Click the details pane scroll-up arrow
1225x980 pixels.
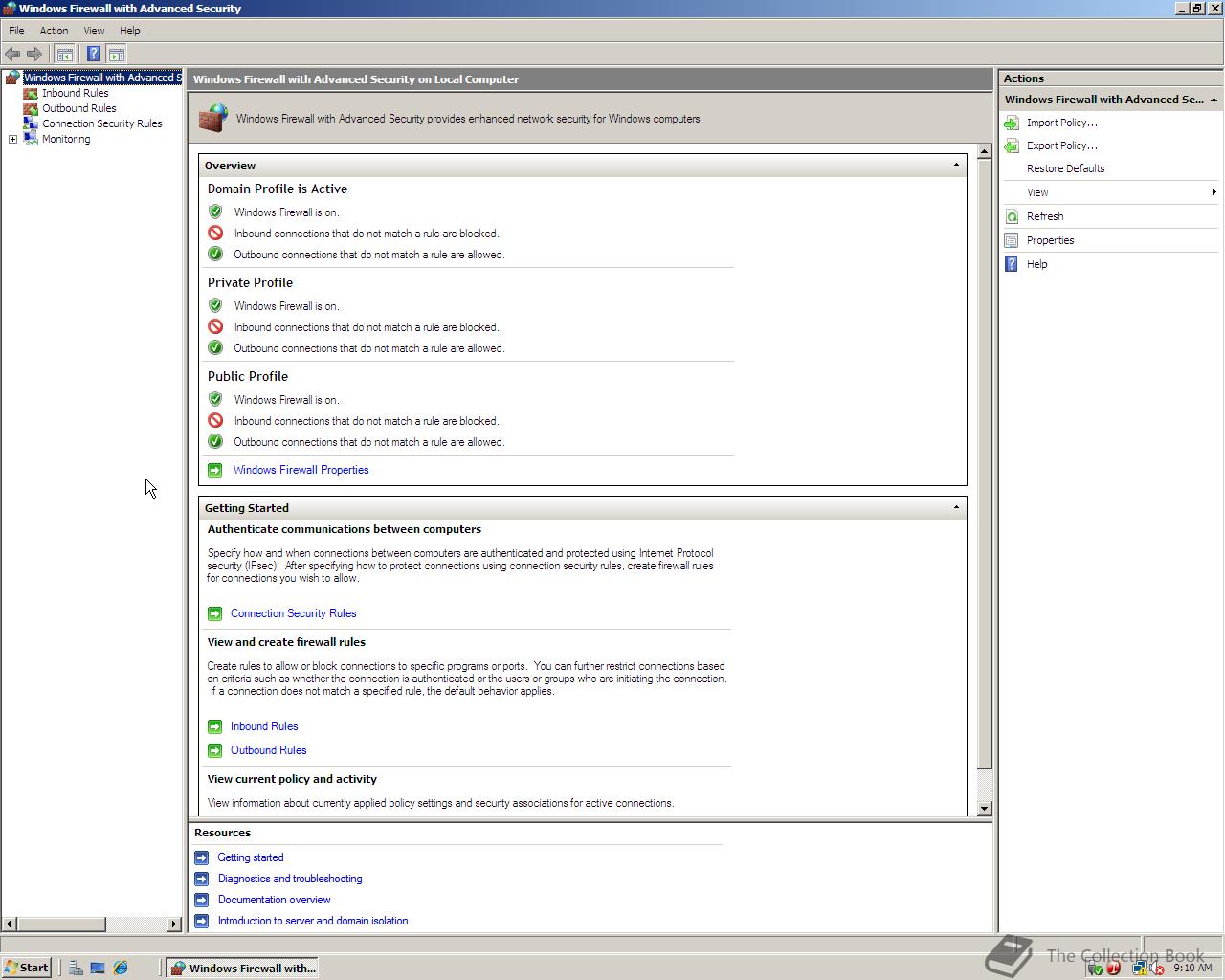click(x=984, y=151)
